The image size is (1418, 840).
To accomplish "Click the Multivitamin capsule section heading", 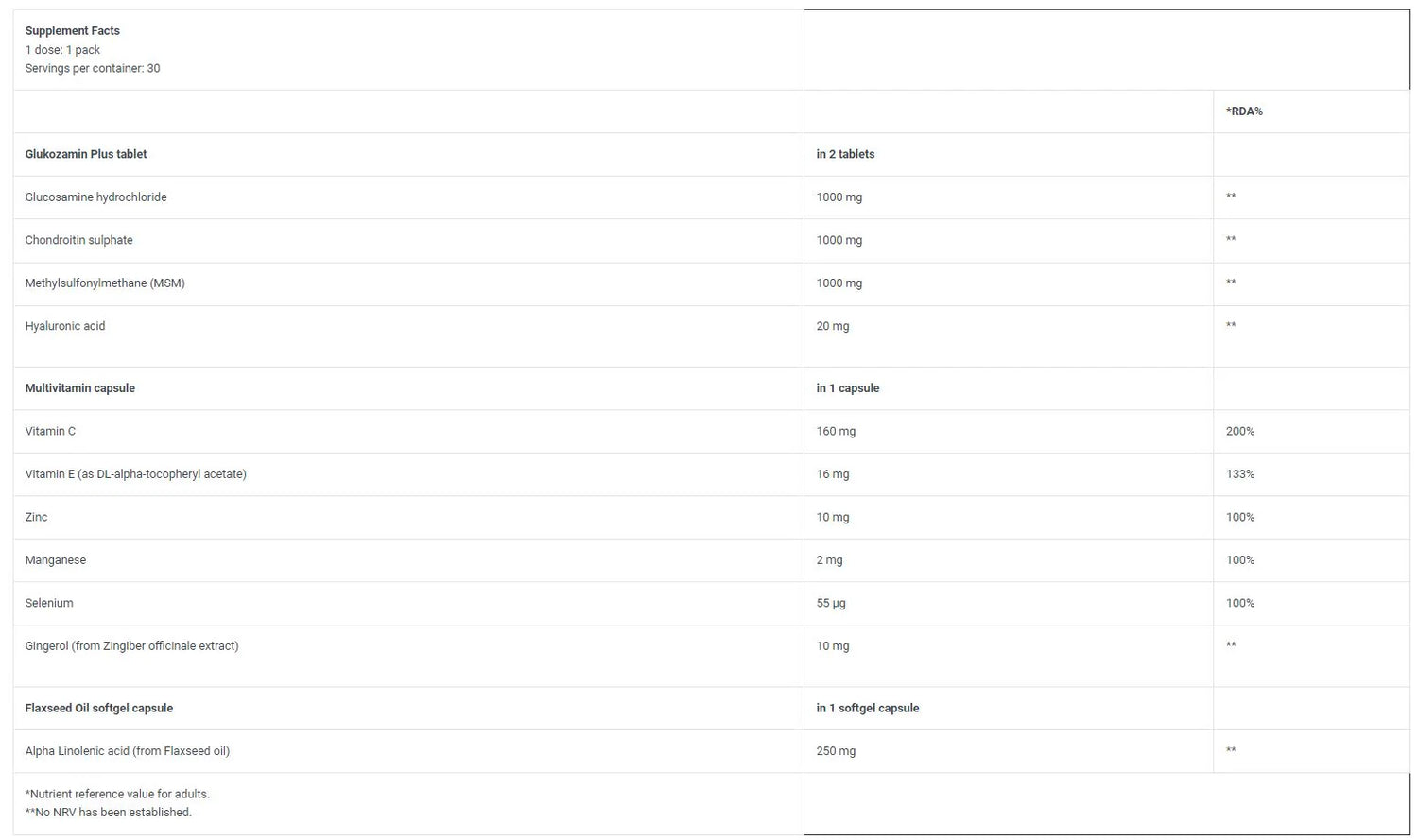I will tap(80, 388).
